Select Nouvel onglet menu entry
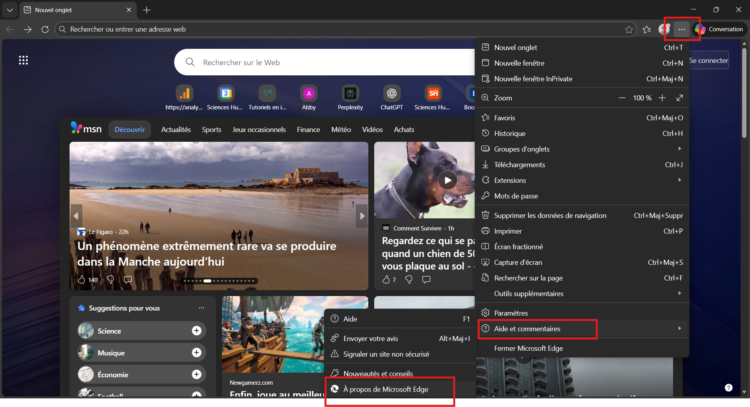750x407 pixels. (583, 47)
